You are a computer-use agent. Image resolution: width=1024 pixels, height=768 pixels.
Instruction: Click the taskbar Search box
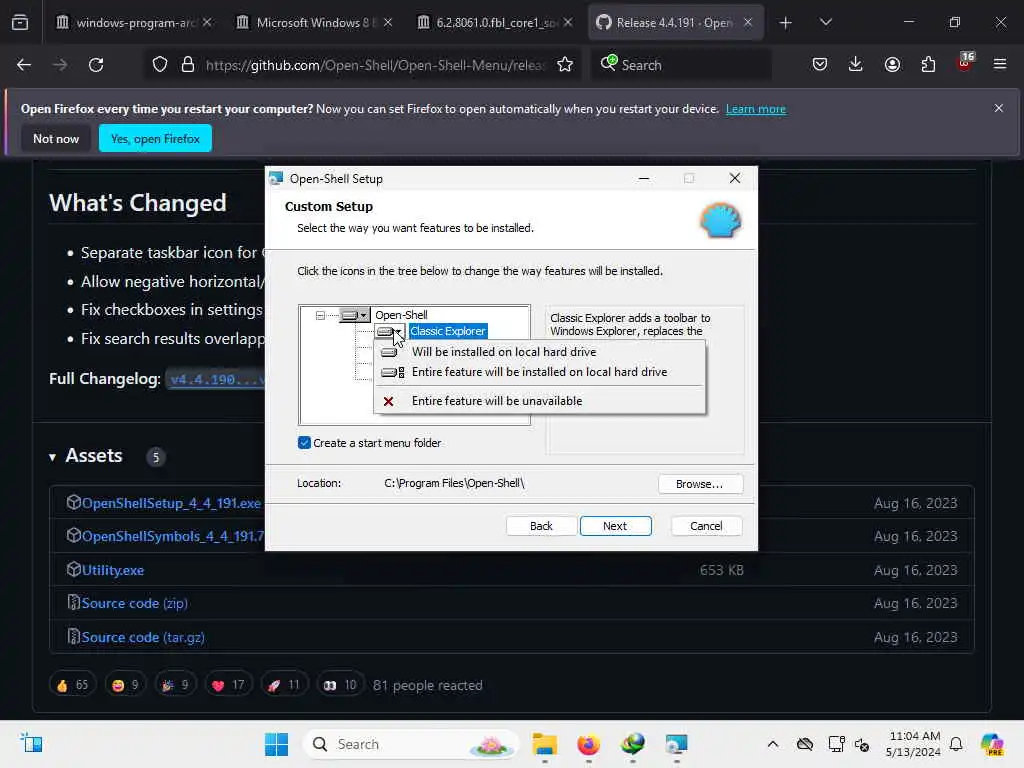coord(411,744)
